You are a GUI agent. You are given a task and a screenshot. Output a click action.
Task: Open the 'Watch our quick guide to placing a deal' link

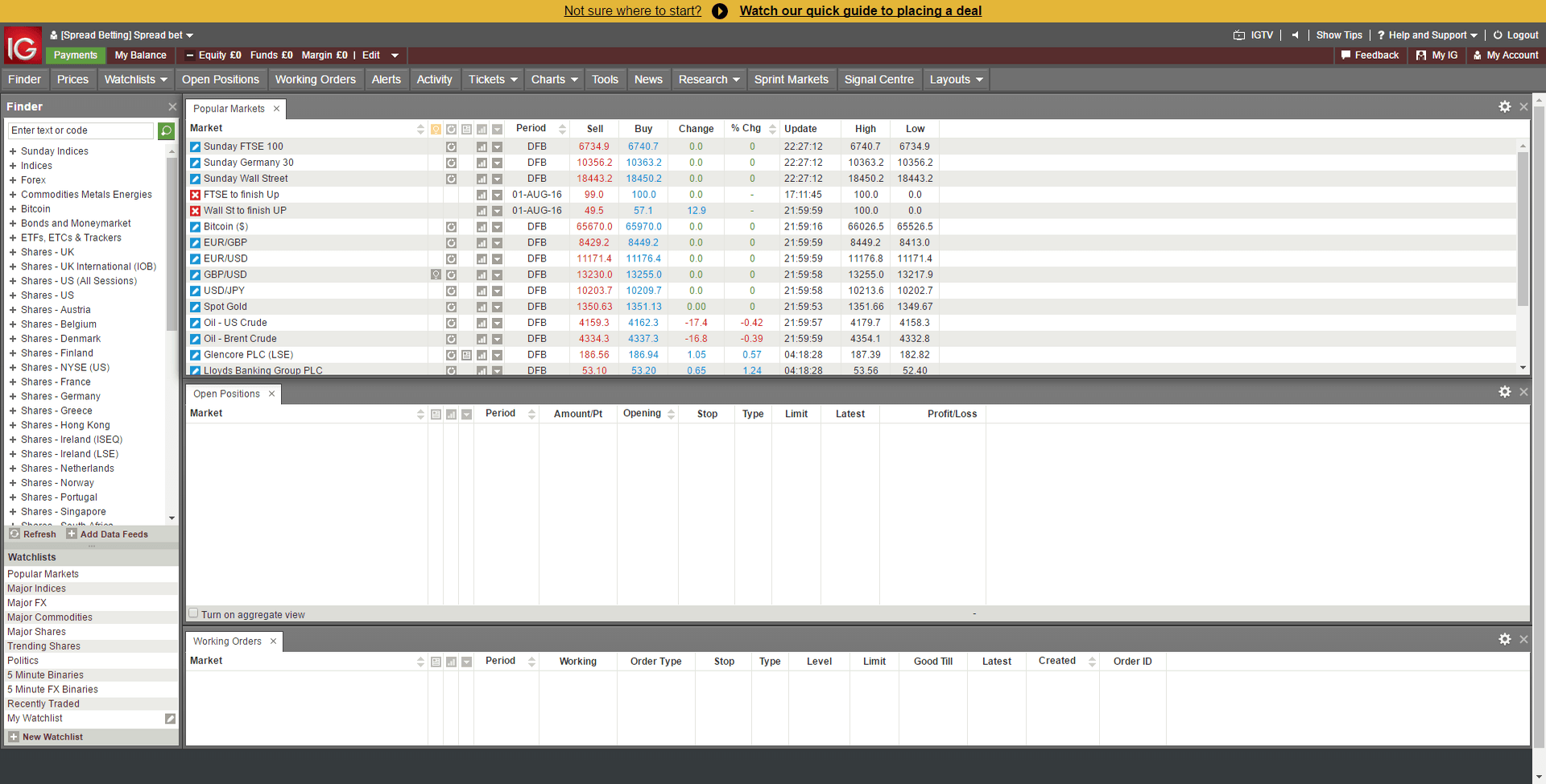(860, 11)
